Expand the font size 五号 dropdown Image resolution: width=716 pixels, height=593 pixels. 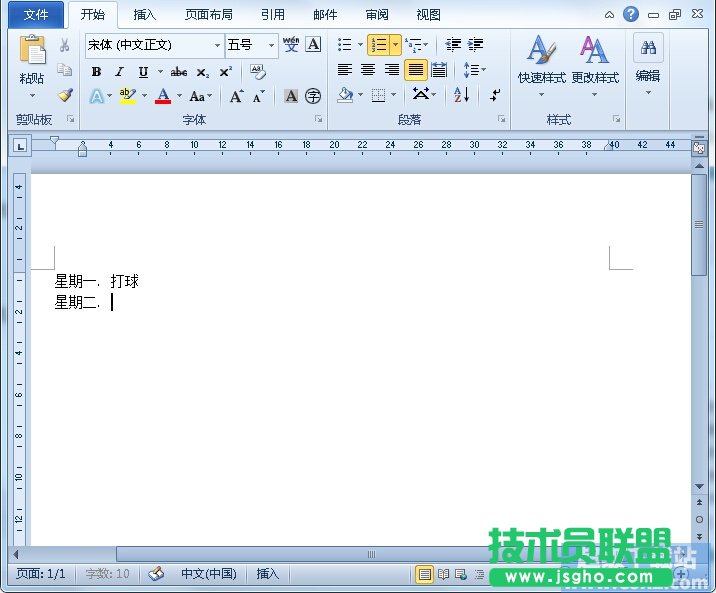pos(271,45)
